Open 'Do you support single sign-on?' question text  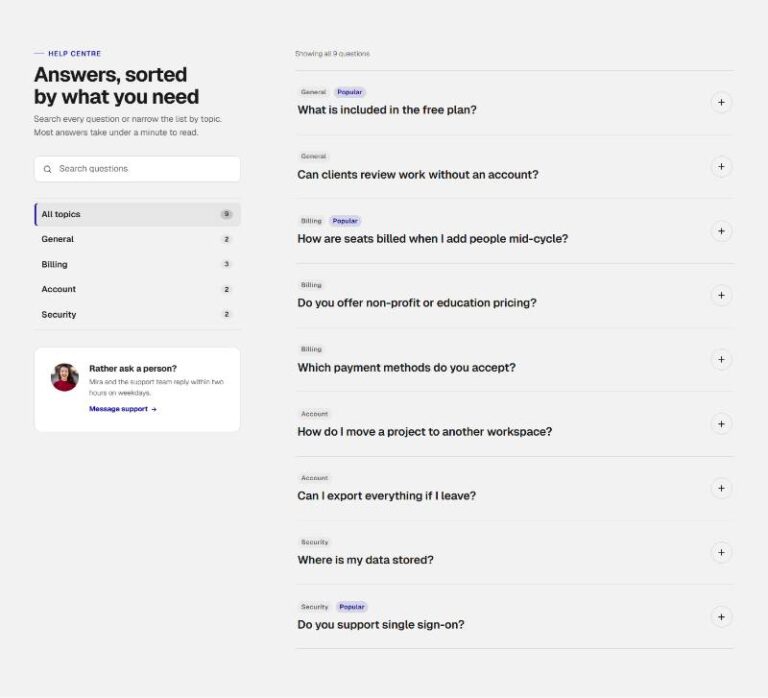click(381, 625)
